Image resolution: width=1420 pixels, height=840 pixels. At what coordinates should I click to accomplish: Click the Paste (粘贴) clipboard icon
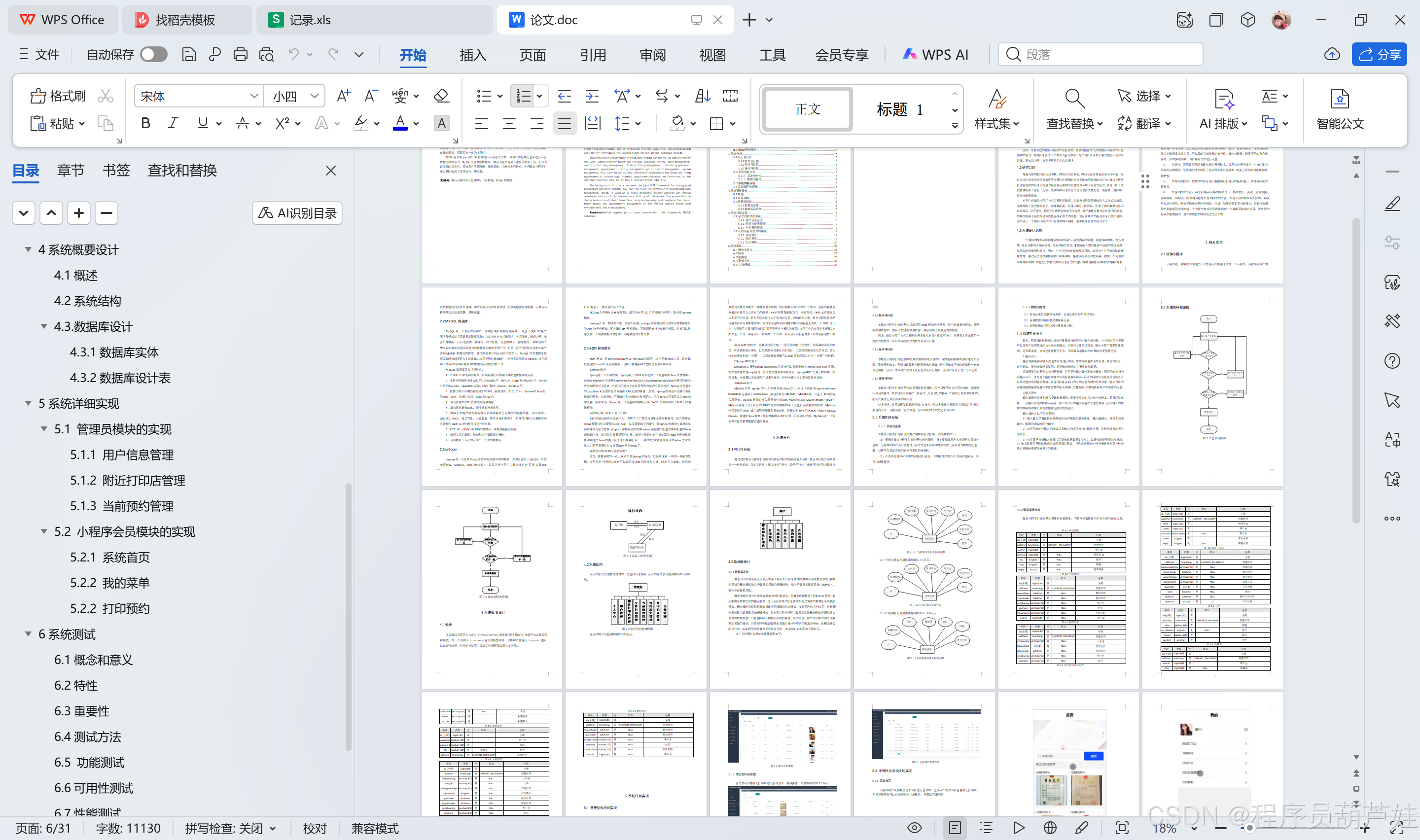click(x=38, y=123)
